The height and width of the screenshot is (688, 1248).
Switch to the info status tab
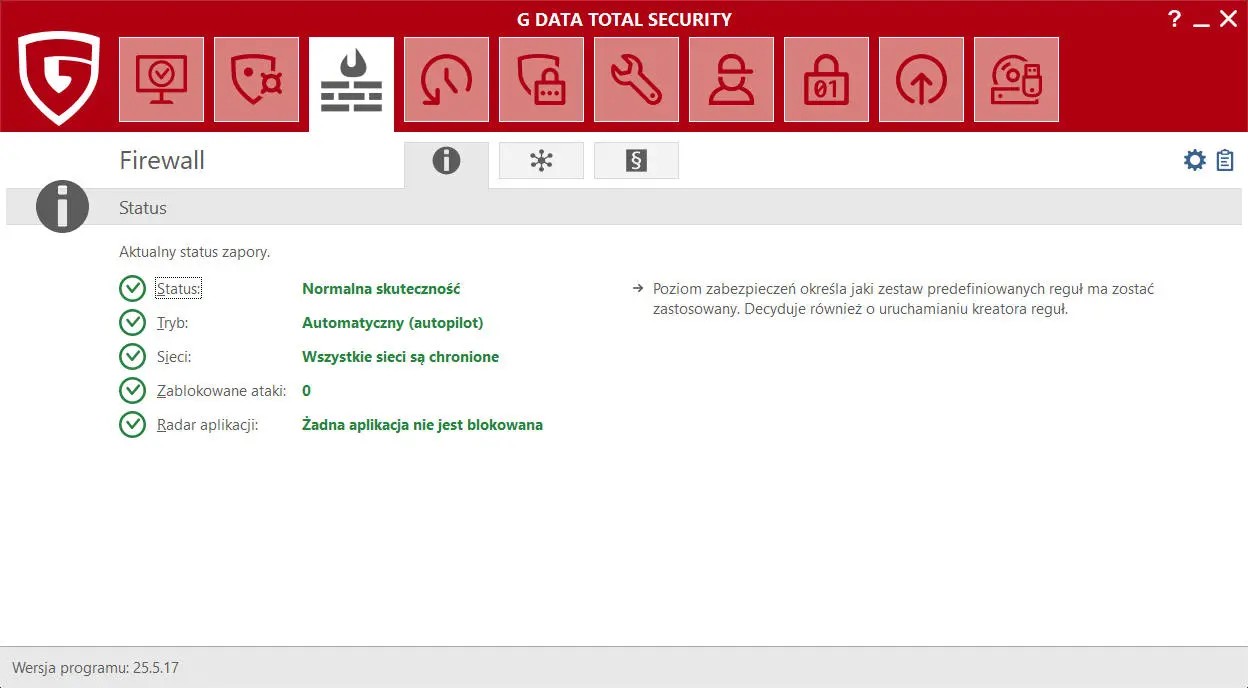tap(446, 160)
